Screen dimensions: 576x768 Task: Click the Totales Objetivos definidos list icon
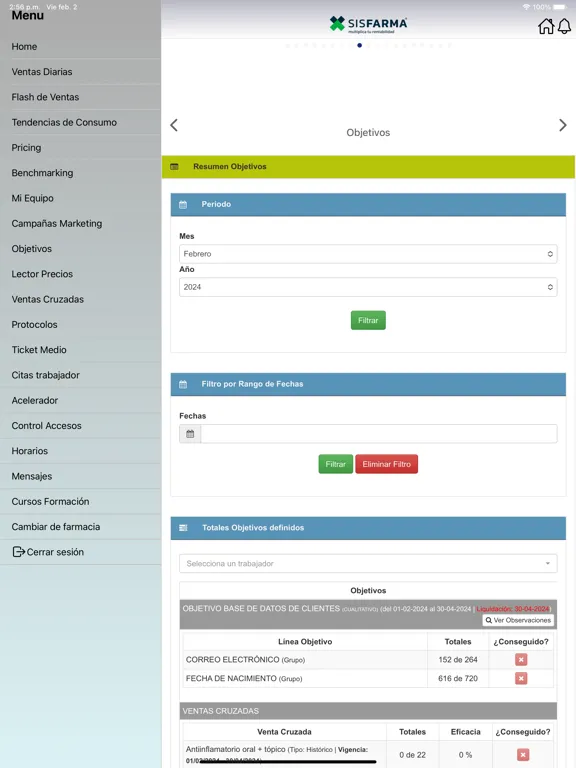183,528
